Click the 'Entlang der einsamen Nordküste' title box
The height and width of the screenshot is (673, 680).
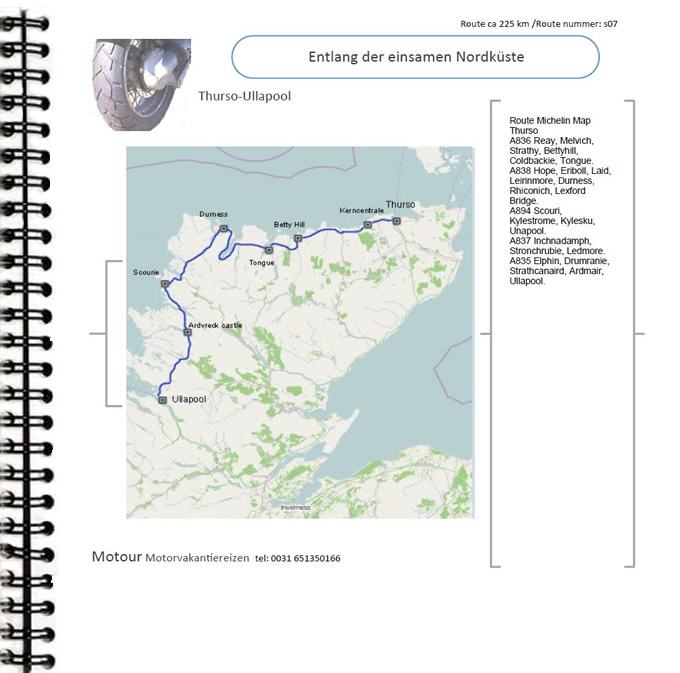click(x=415, y=58)
